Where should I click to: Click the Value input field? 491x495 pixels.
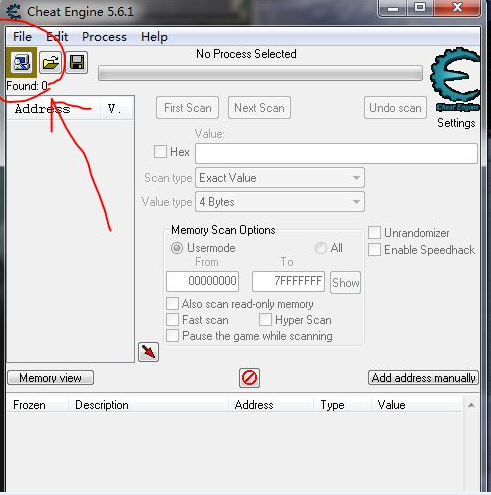pos(336,153)
